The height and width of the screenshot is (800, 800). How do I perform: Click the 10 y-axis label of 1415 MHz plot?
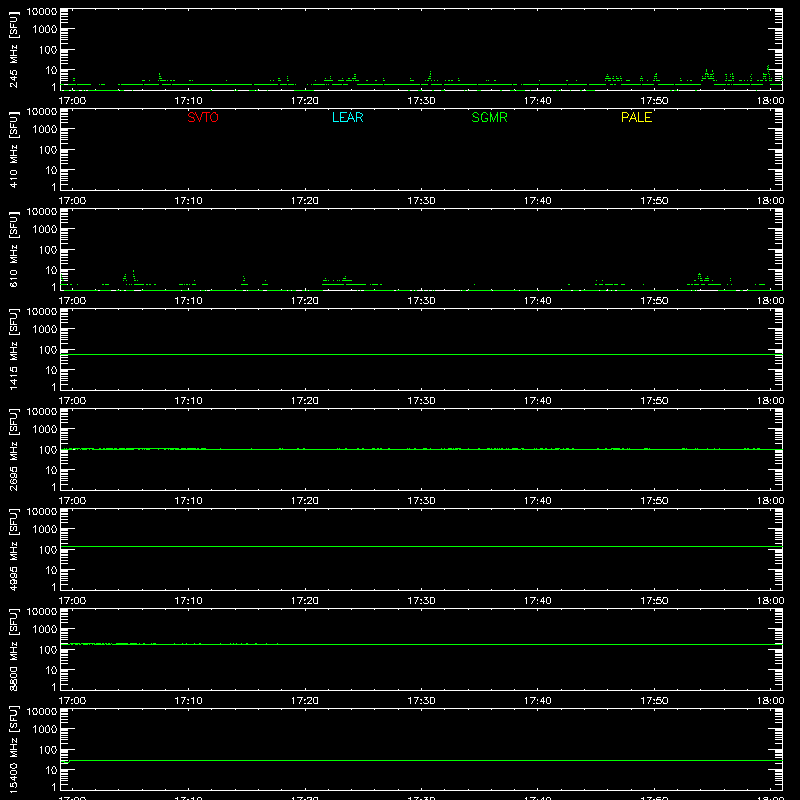tap(51, 370)
